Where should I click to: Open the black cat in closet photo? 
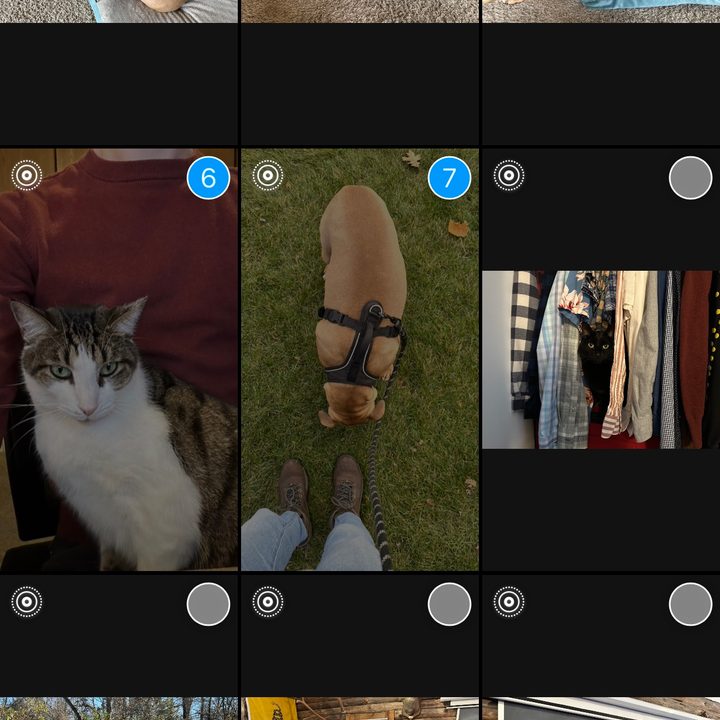point(601,360)
